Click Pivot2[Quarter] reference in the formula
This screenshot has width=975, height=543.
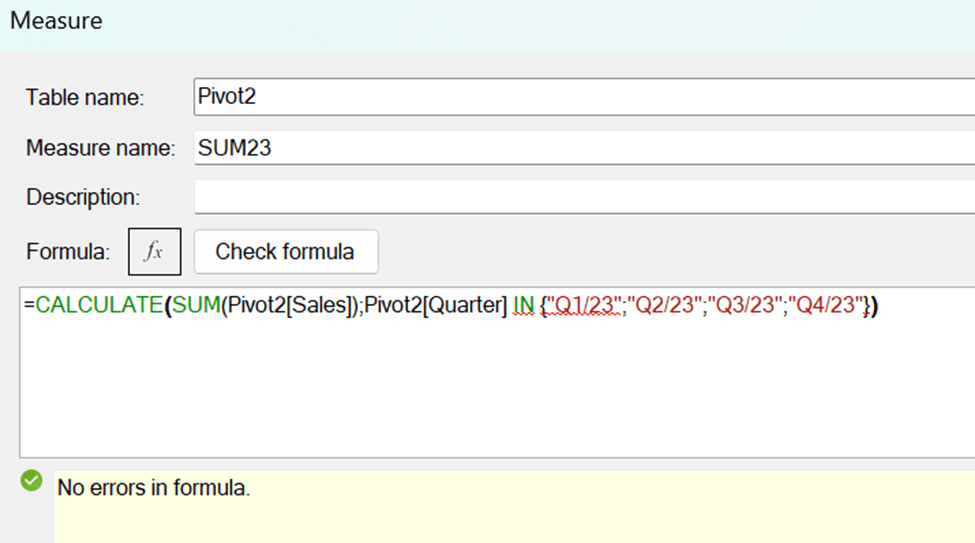tap(435, 307)
